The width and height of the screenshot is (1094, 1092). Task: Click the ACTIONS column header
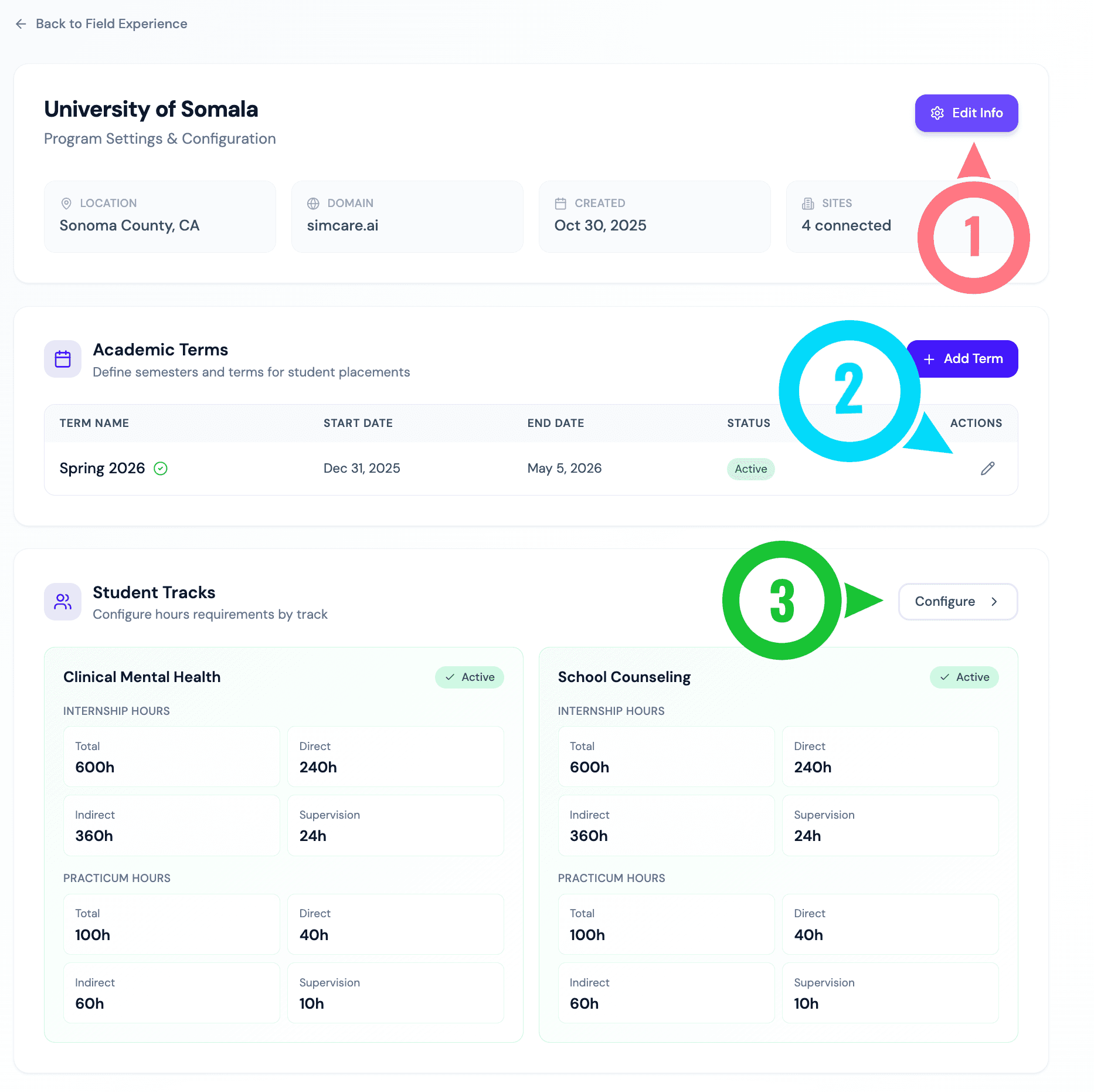point(976,423)
